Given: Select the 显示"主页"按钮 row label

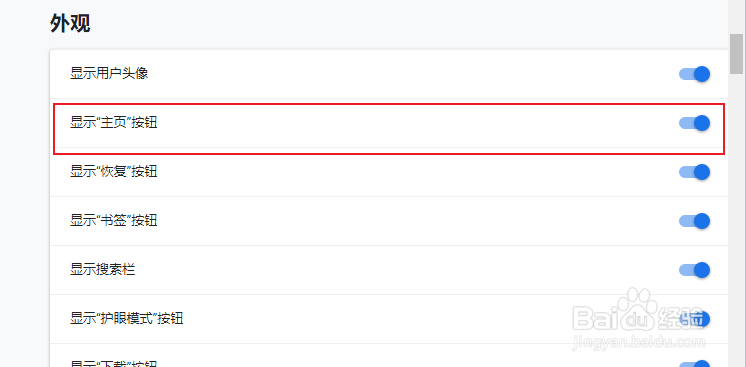Looking at the screenshot, I should tap(114, 123).
